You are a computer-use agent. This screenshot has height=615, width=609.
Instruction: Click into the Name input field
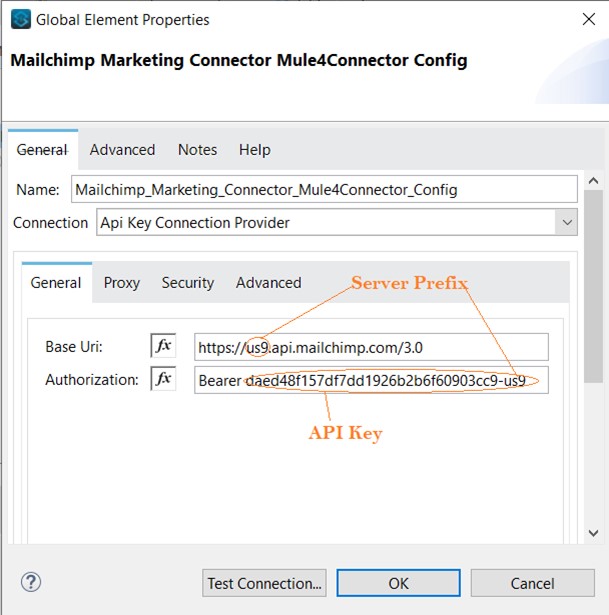pos(324,189)
